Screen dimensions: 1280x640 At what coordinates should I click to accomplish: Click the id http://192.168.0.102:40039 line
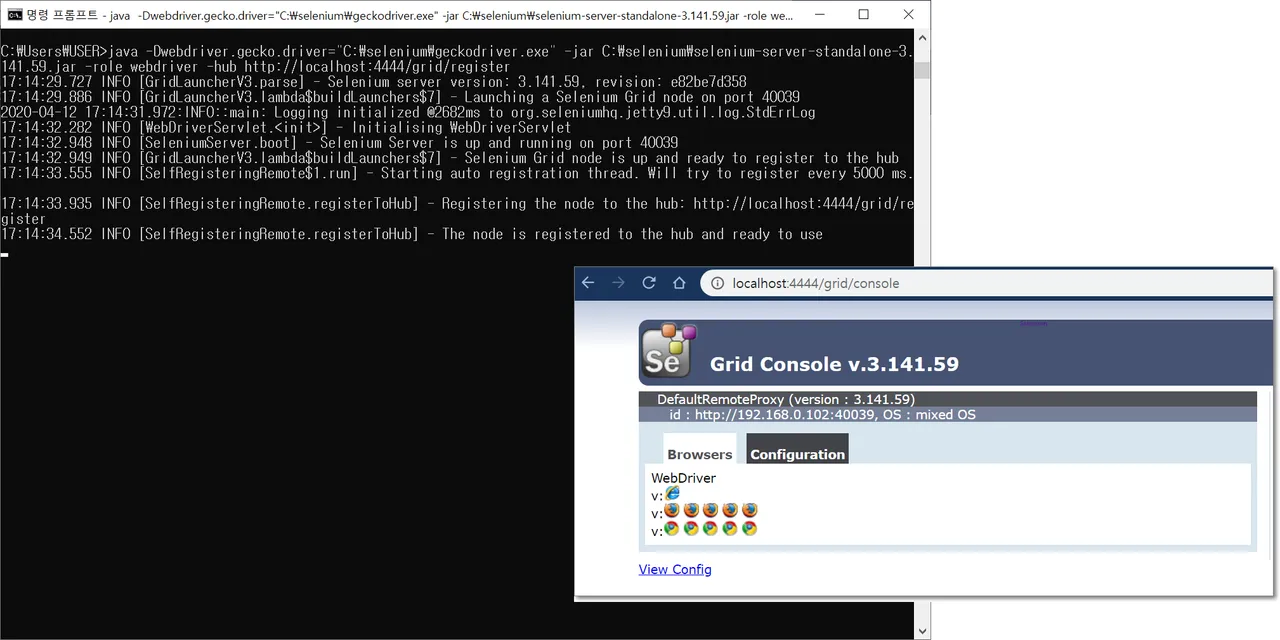pos(823,414)
